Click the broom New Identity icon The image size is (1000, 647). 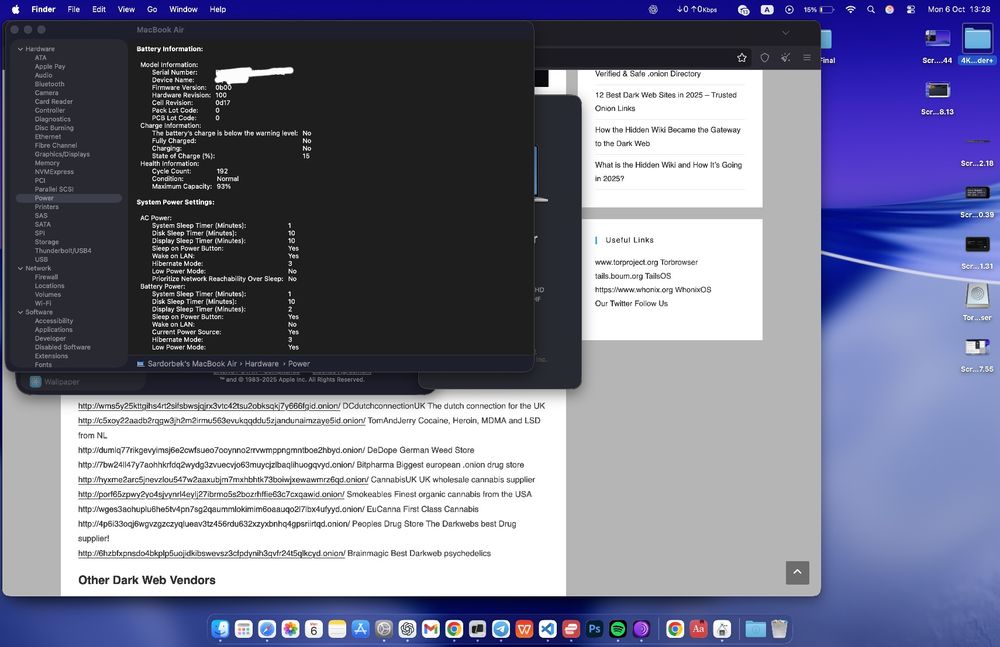pos(786,57)
